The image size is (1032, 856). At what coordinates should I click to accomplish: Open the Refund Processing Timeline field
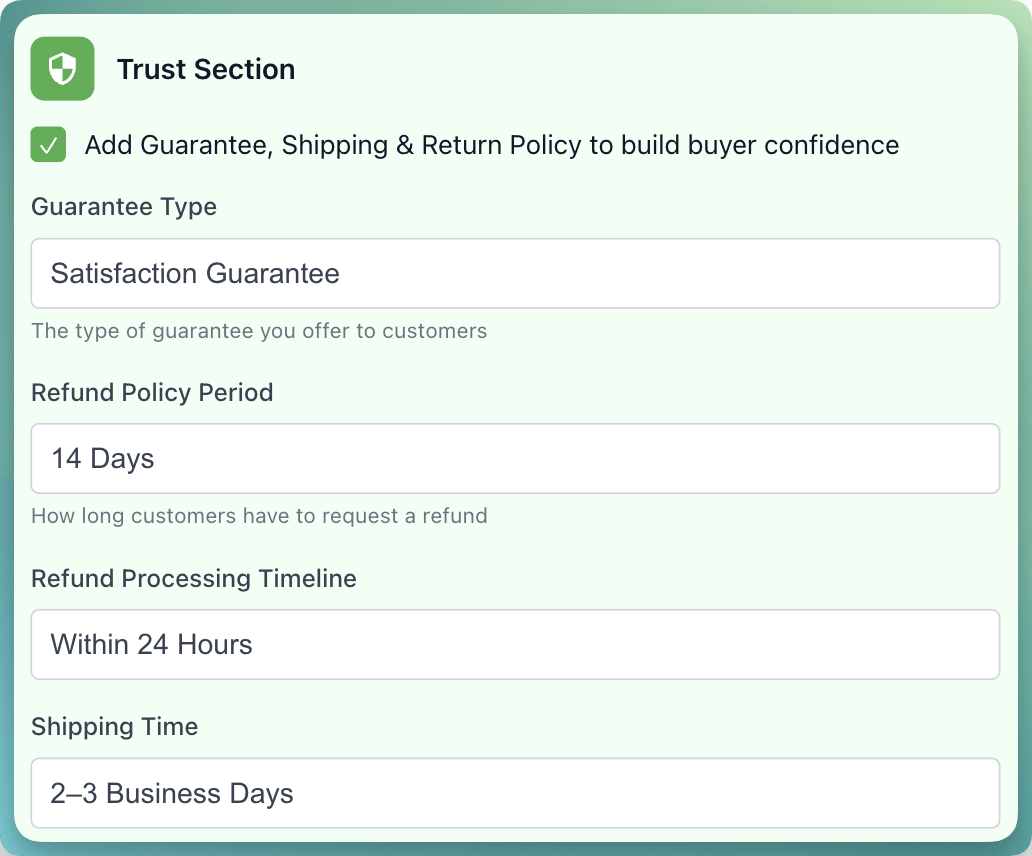[x=515, y=644]
